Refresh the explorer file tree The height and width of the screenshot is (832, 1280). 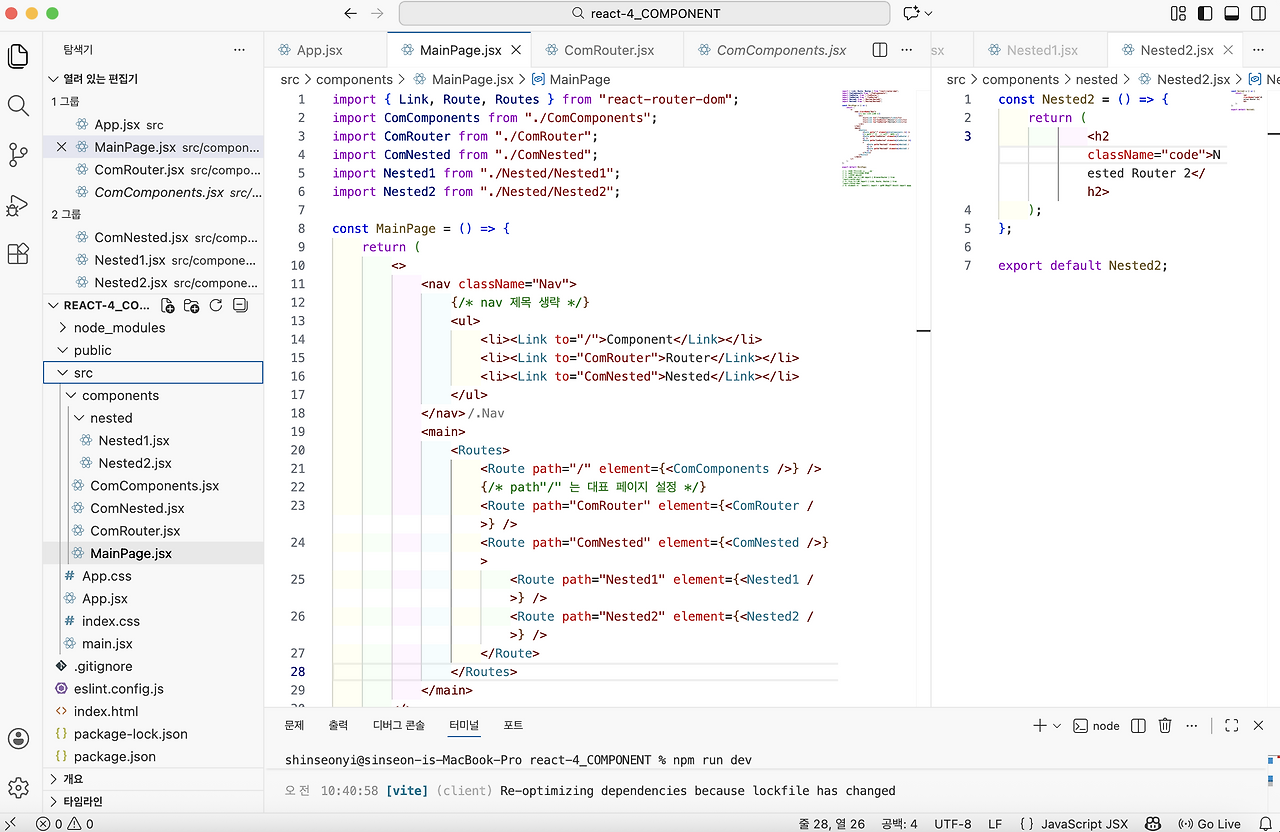[x=215, y=306]
